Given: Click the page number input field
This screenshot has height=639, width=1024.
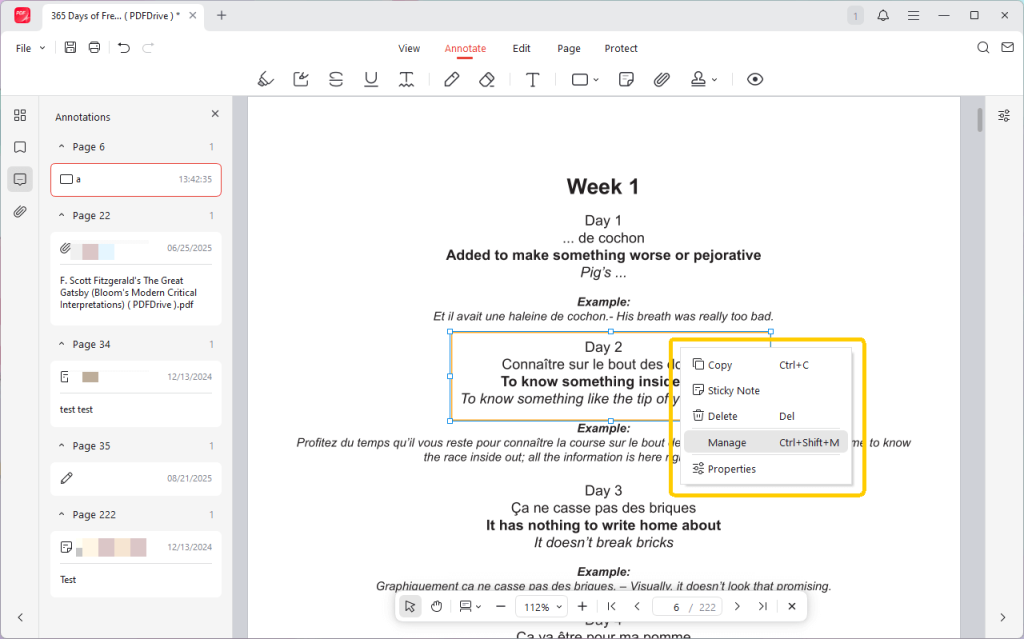Looking at the screenshot, I should [677, 607].
